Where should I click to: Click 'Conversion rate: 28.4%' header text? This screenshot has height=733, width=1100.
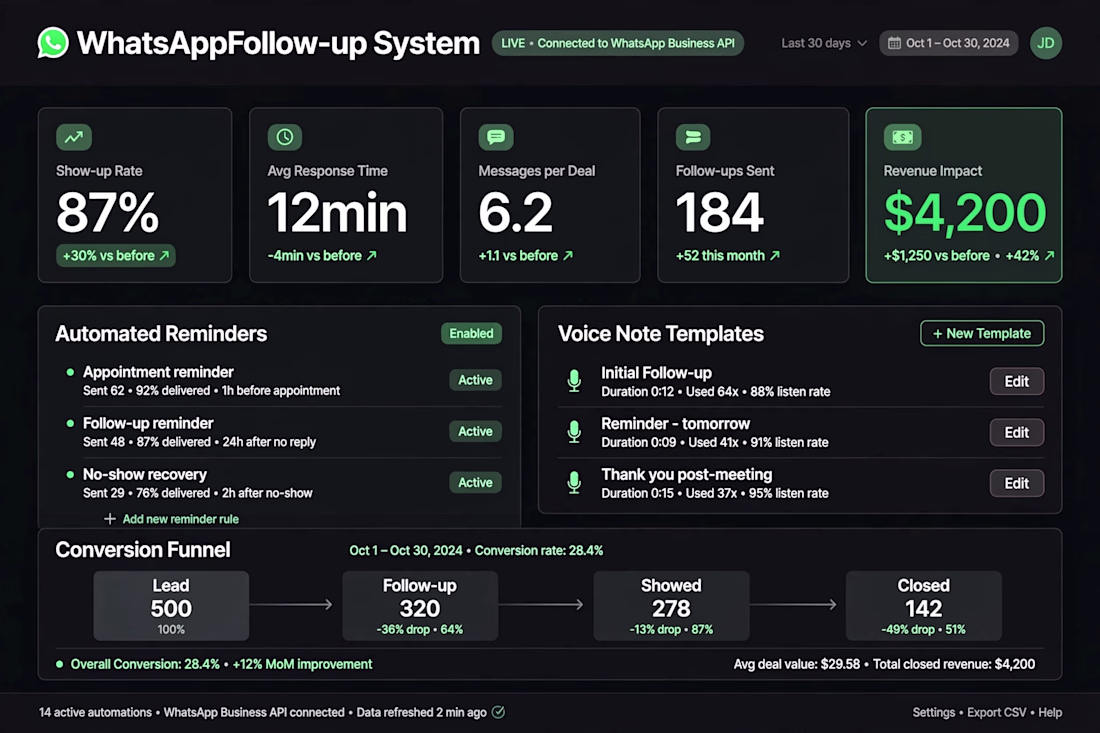tap(539, 551)
